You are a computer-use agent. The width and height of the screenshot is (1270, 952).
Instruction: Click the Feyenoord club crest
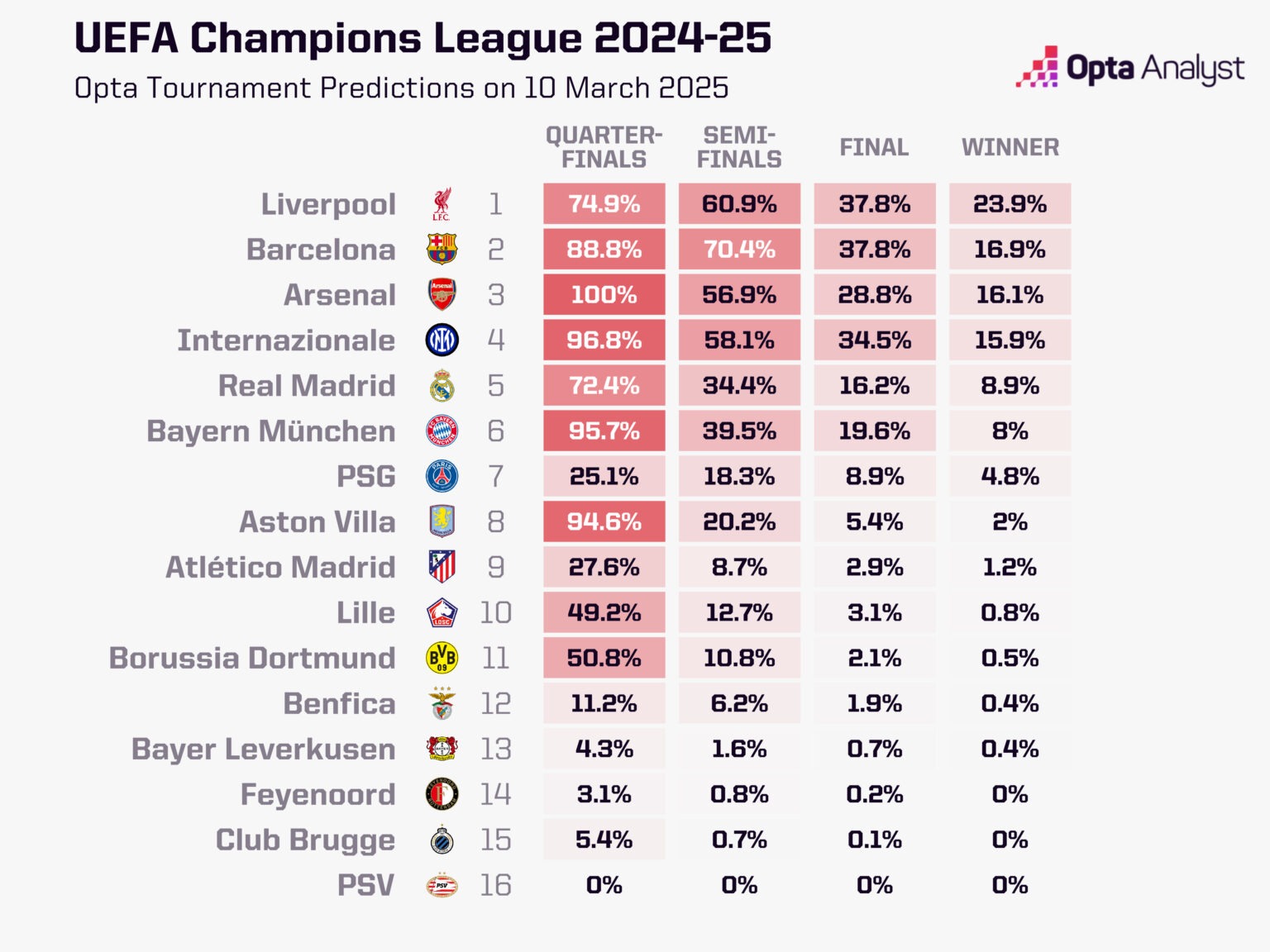[x=442, y=794]
